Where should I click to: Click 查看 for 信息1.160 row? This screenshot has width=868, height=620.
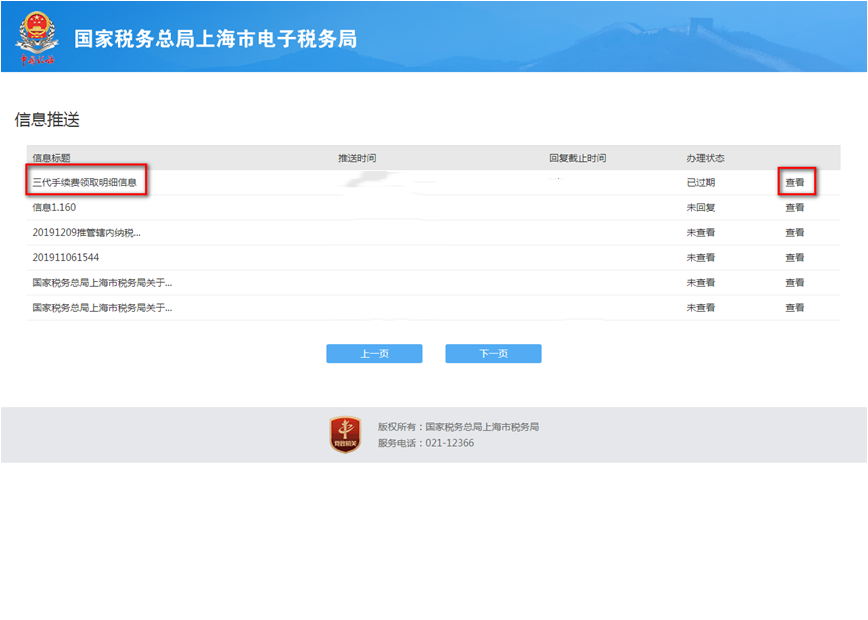tap(794, 208)
